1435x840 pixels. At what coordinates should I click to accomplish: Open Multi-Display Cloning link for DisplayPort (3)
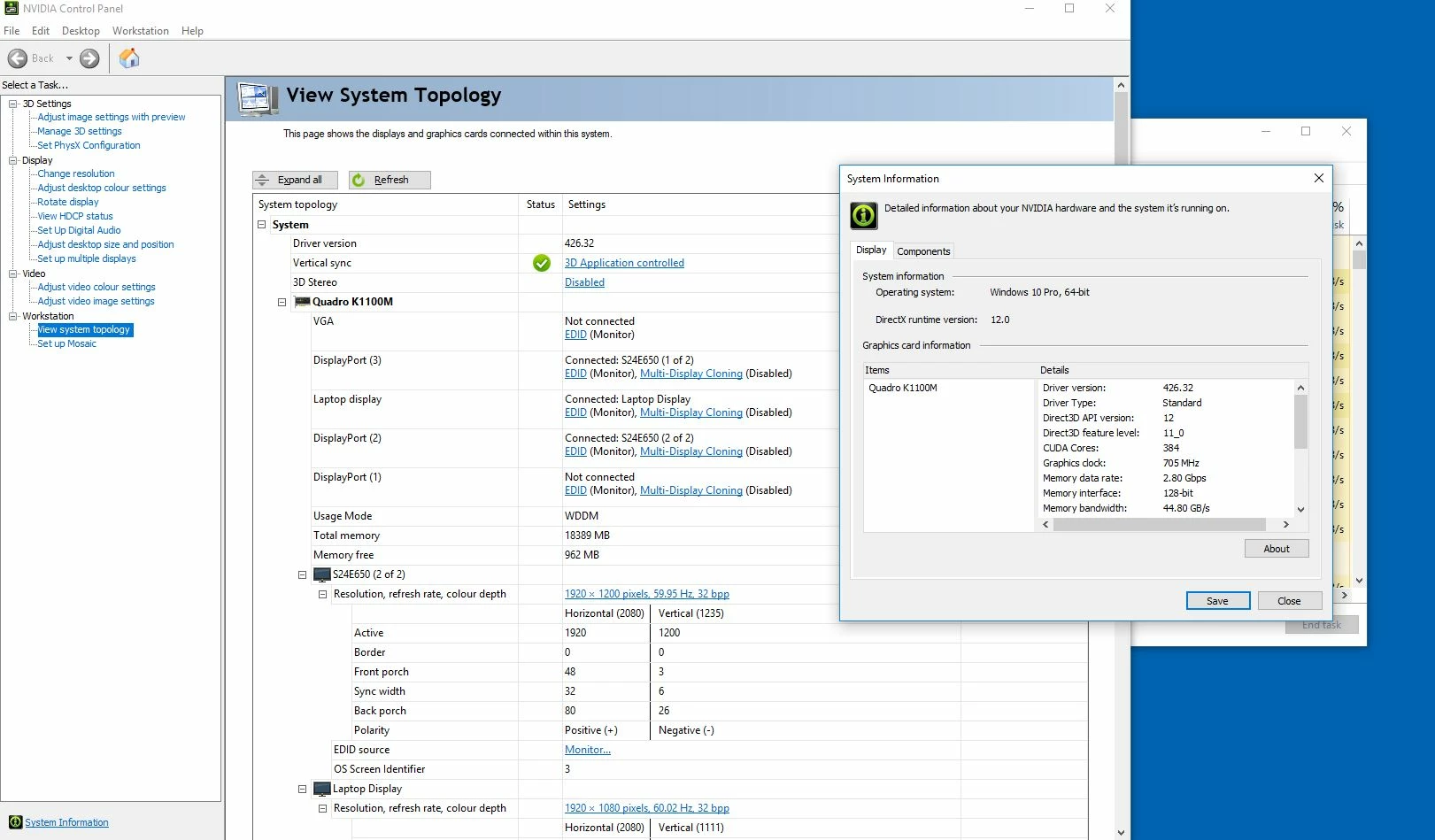click(x=691, y=374)
